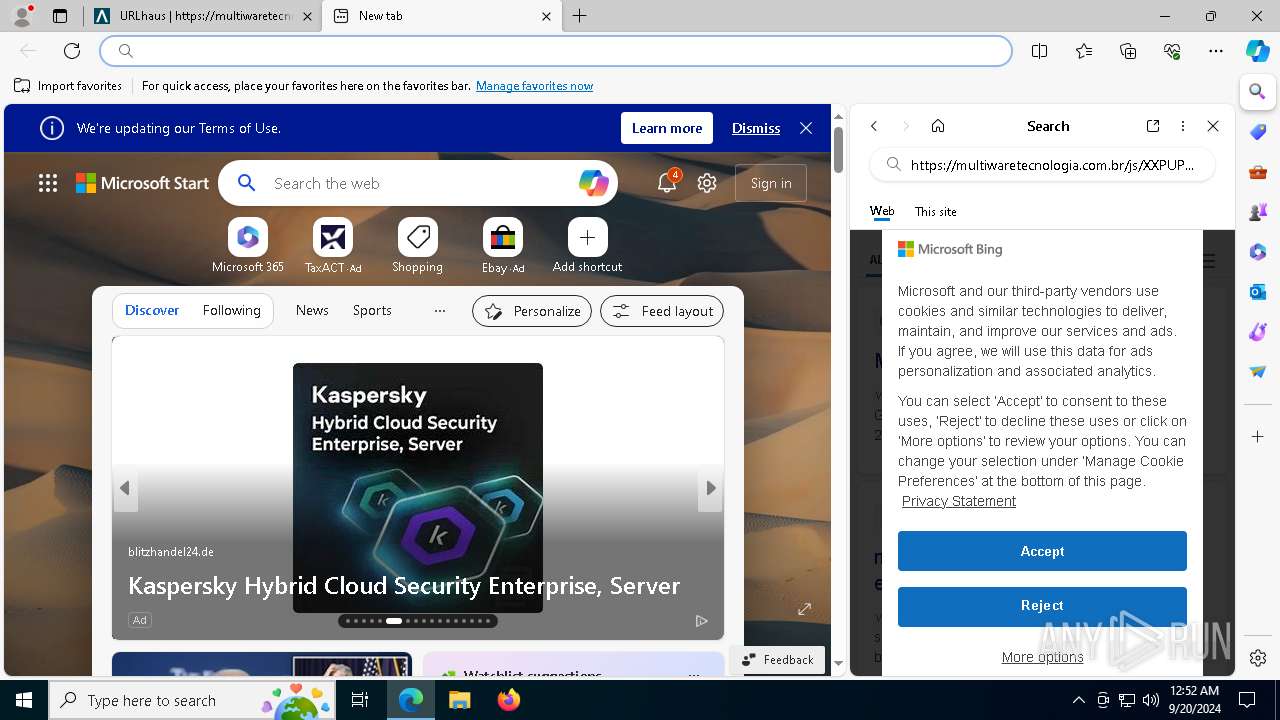Open the Copilot icon in the toolbar

pyautogui.click(x=1258, y=51)
